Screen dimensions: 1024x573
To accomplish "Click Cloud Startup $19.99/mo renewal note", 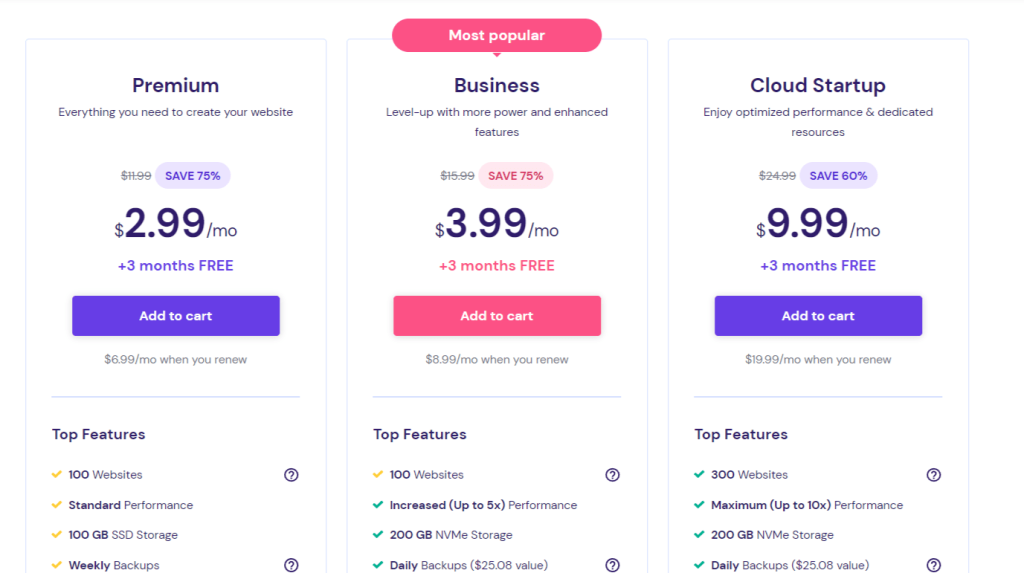I will tap(818, 359).
